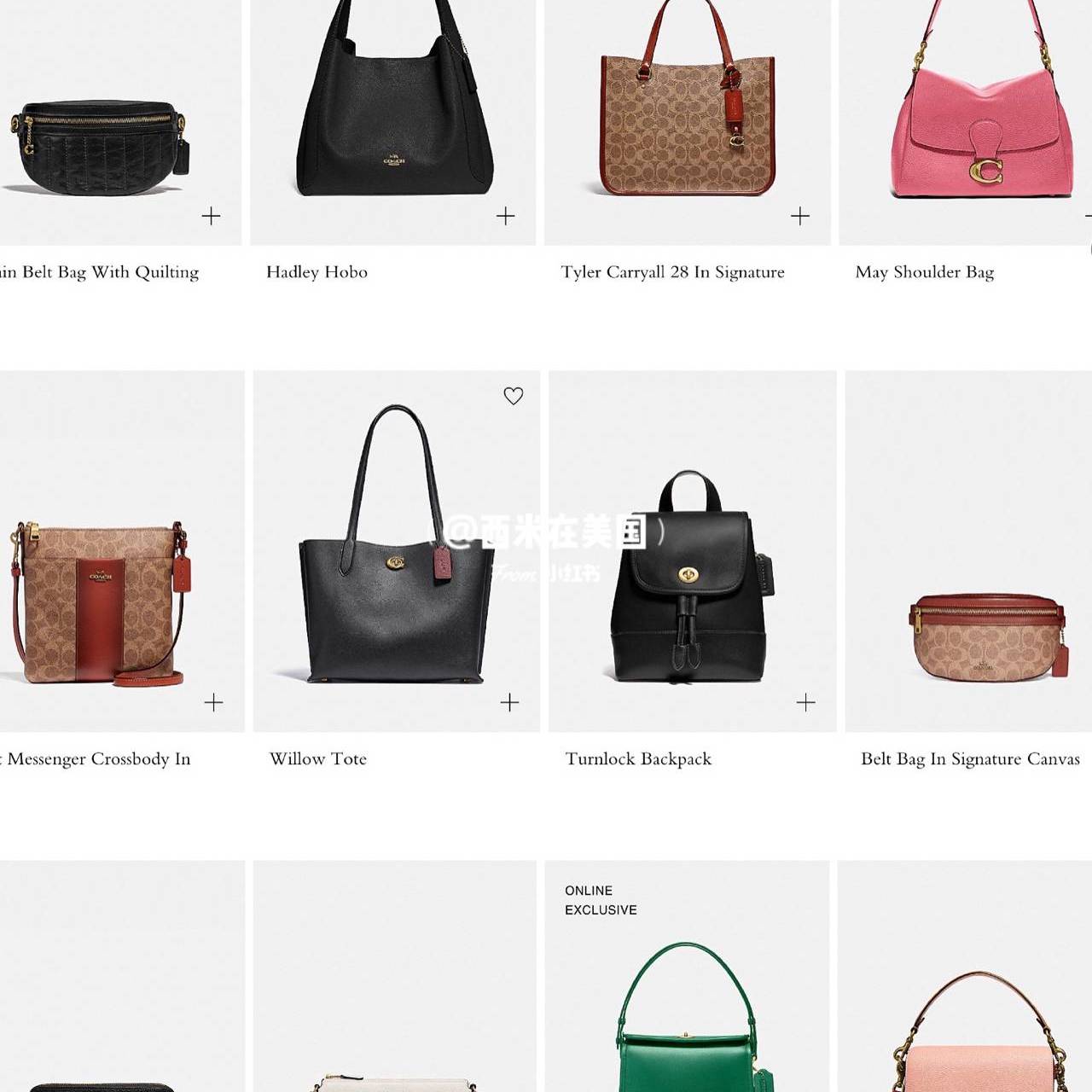Select the signature canvas belt bag image
The width and height of the screenshot is (1092, 1092).
pos(989,636)
